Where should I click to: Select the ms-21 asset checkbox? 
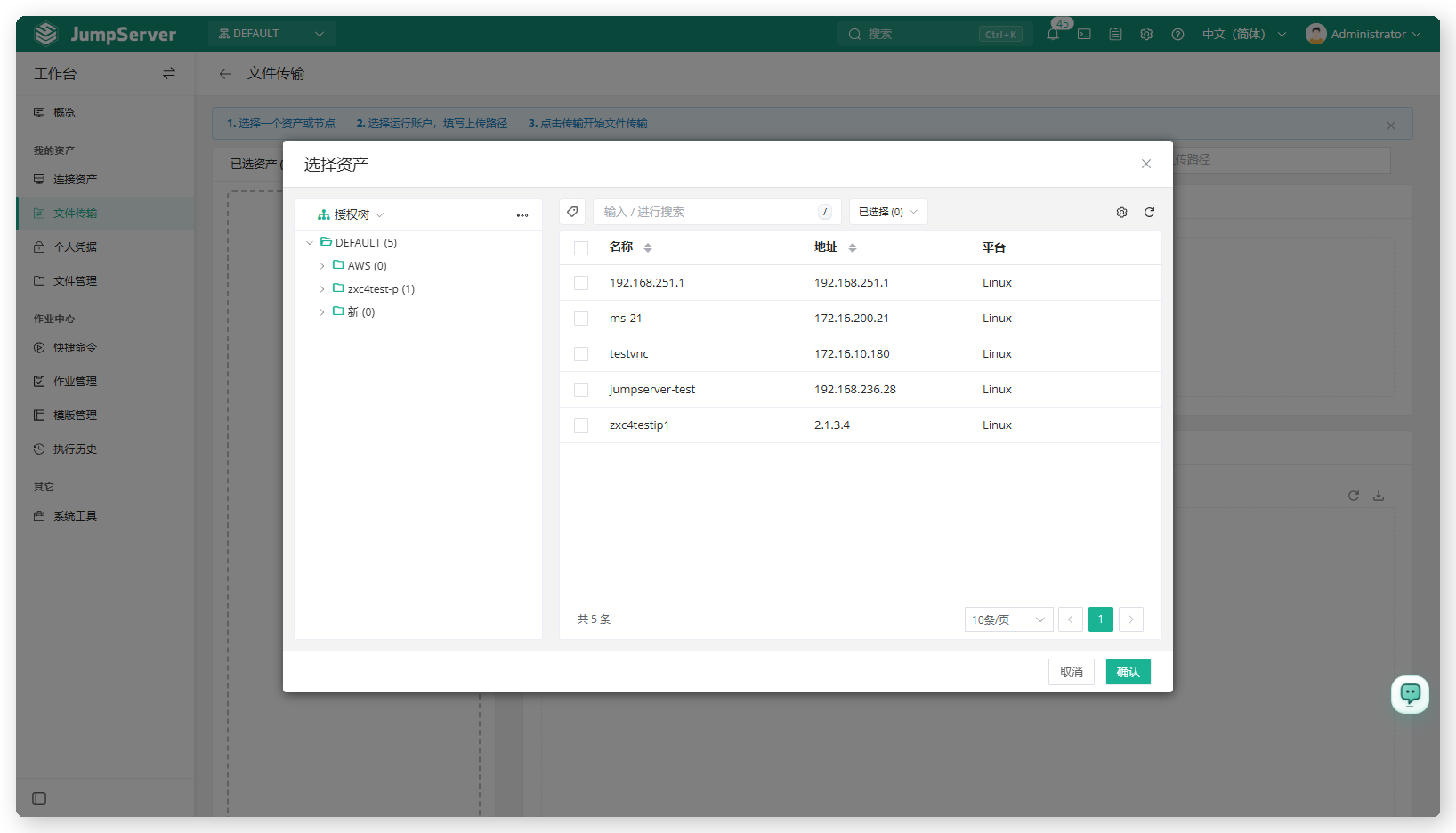coord(581,319)
